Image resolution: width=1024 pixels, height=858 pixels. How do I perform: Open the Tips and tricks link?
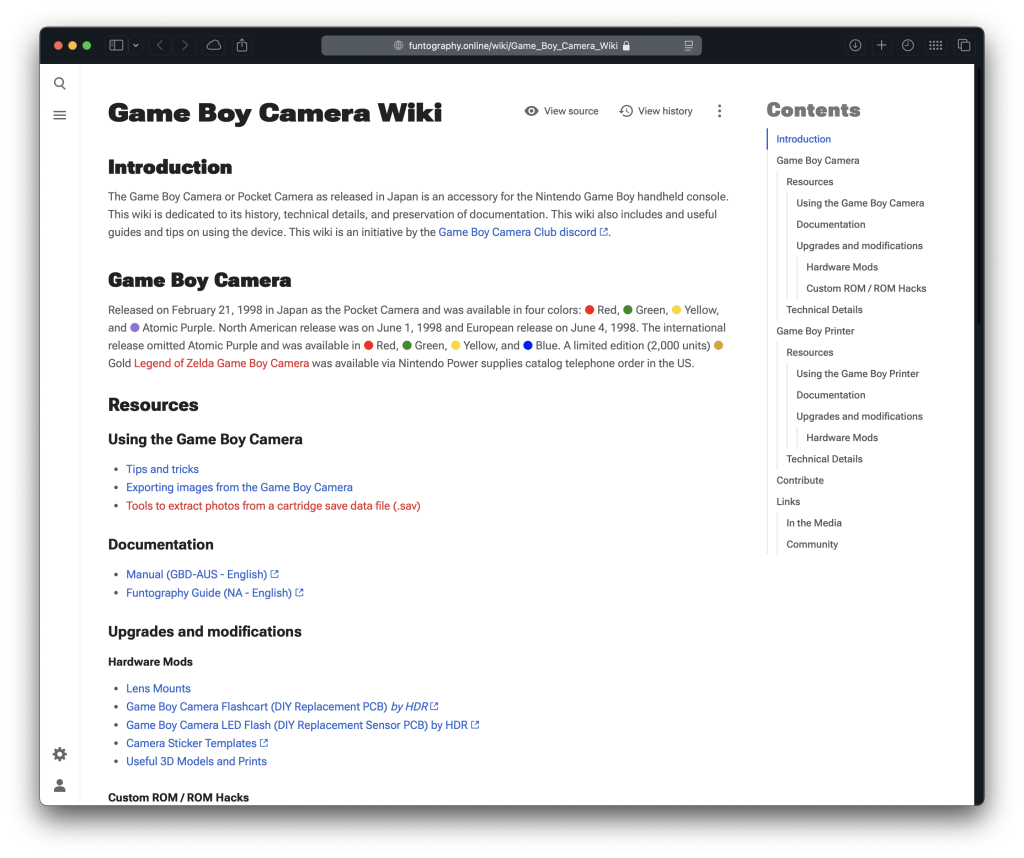tap(162, 469)
